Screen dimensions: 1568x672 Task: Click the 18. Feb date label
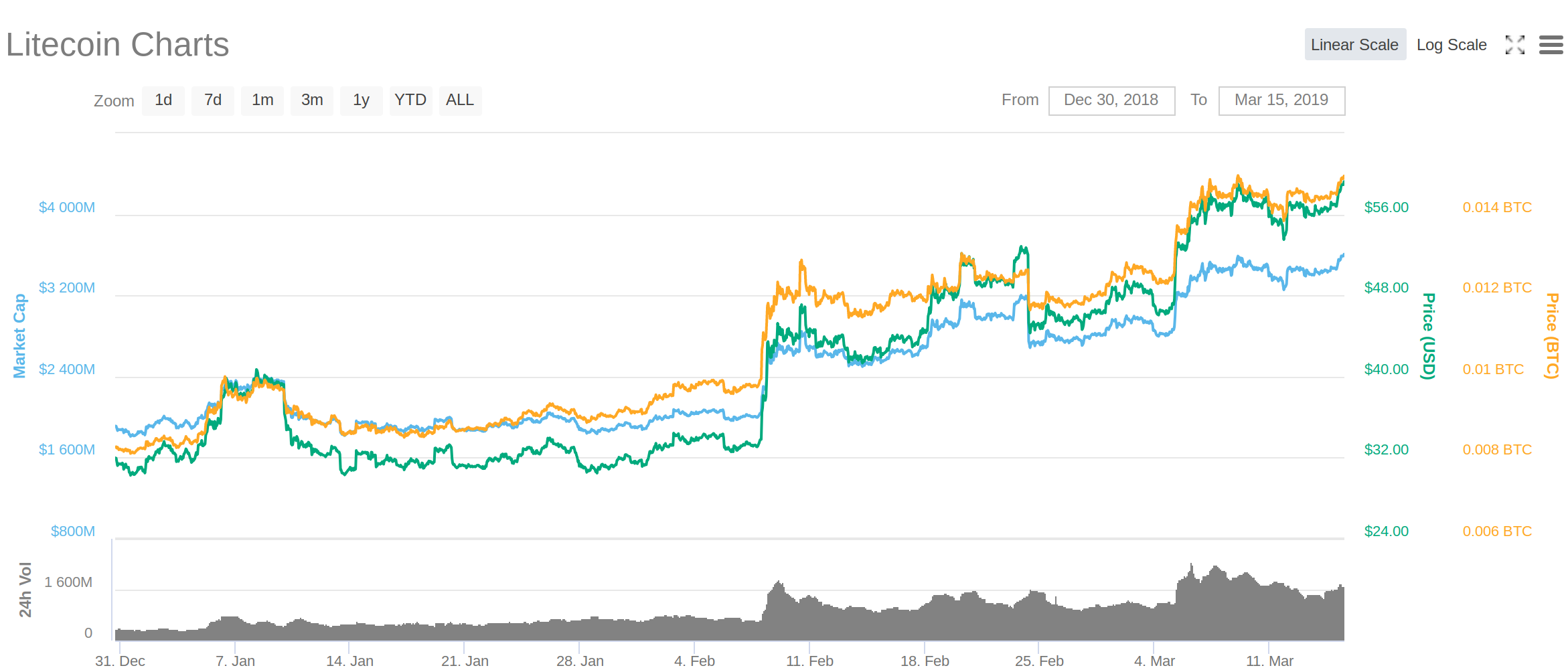[925, 661]
